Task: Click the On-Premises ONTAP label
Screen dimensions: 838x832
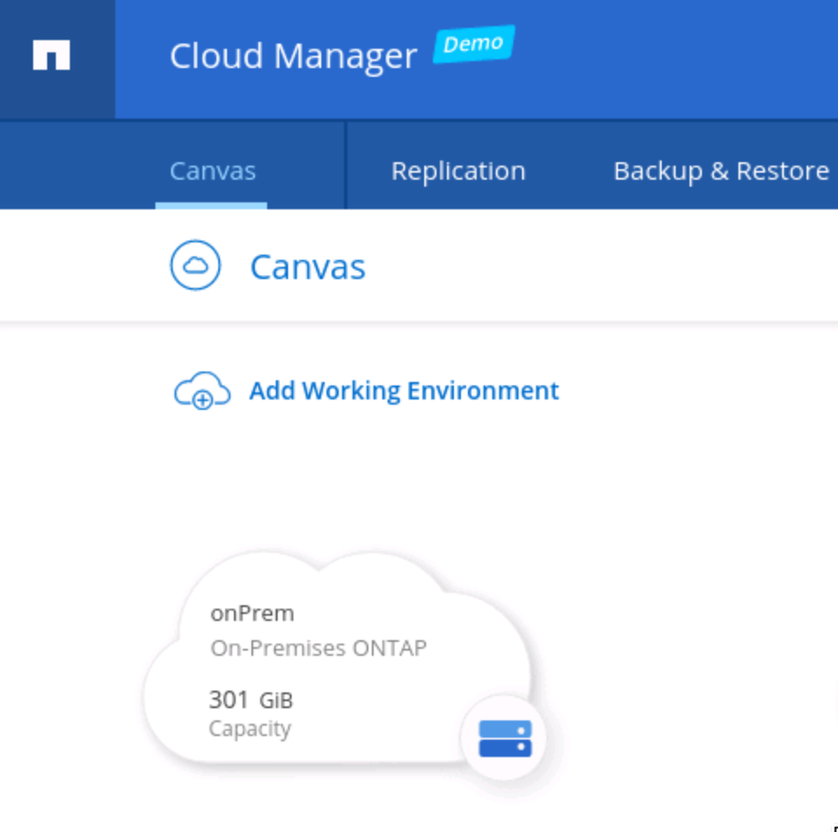Action: (x=318, y=648)
